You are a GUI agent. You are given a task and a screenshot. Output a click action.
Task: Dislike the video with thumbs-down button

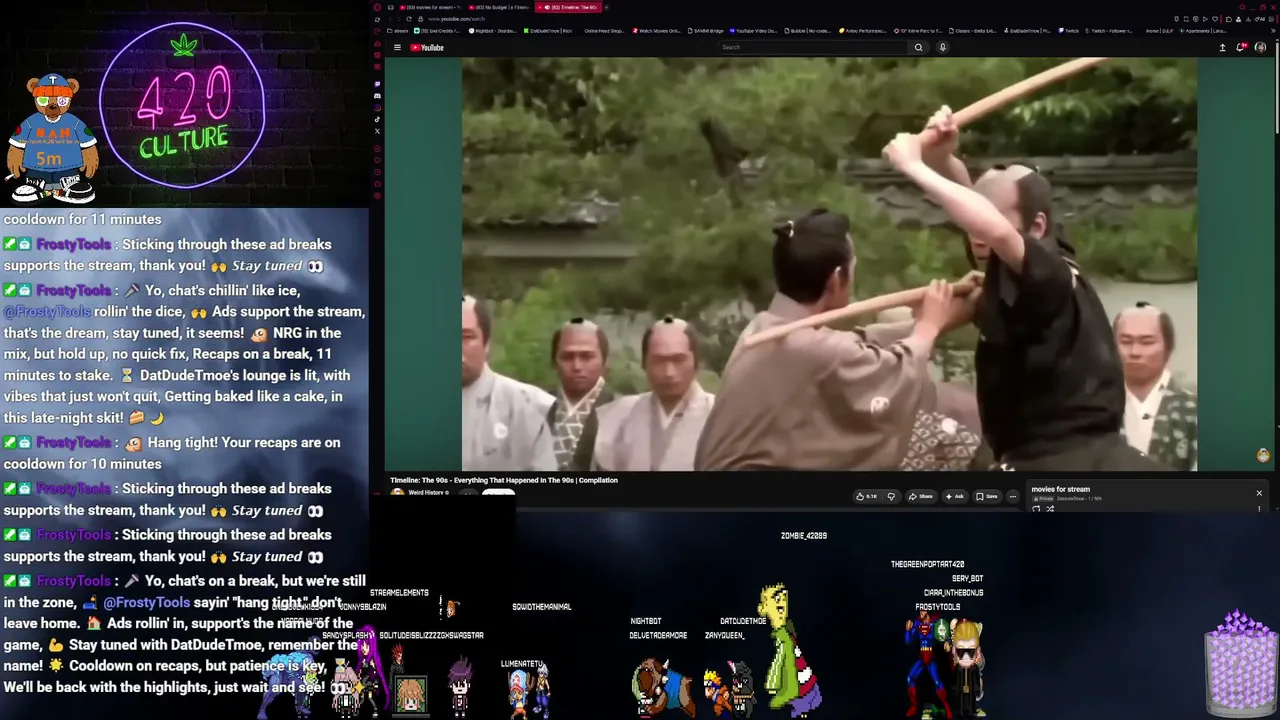pyautogui.click(x=891, y=496)
